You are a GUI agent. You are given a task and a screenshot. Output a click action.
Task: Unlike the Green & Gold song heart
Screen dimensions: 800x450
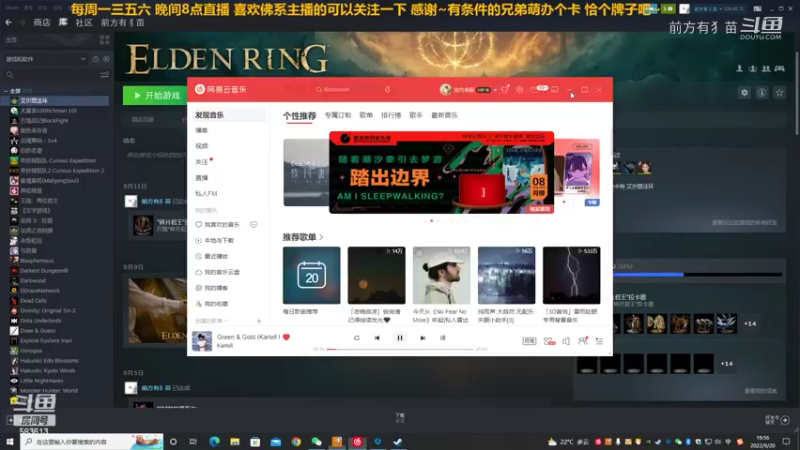(x=286, y=337)
